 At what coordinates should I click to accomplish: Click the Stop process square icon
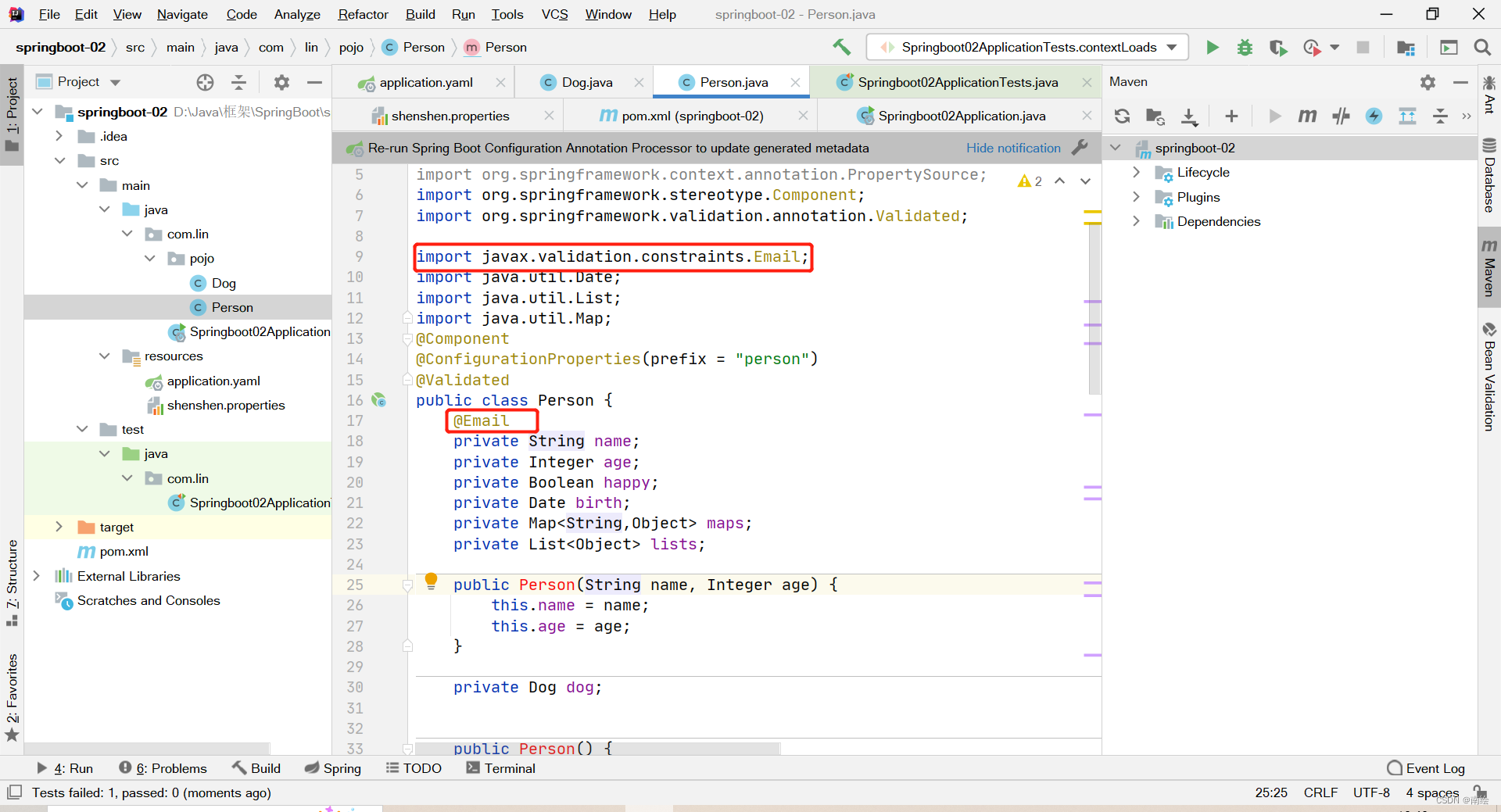click(1363, 48)
